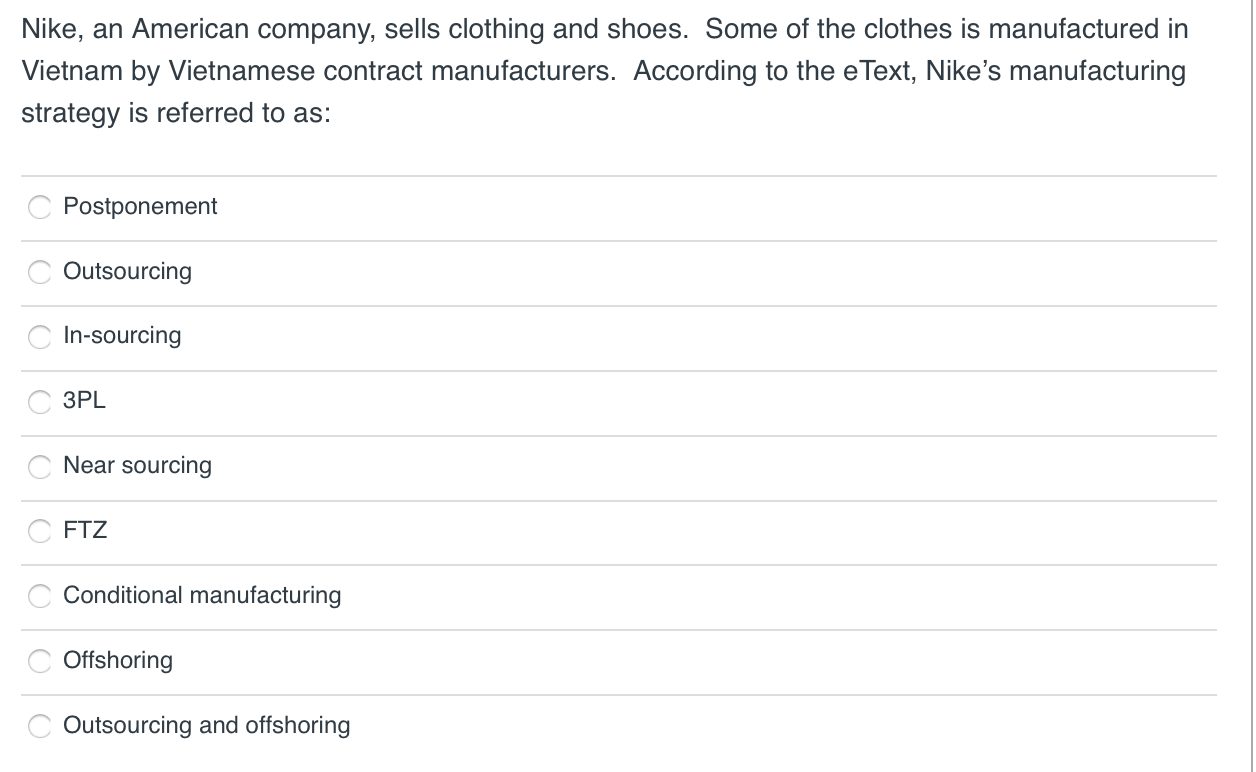The width and height of the screenshot is (1256, 772).
Task: Select the Postponement radio button
Action: tap(39, 208)
